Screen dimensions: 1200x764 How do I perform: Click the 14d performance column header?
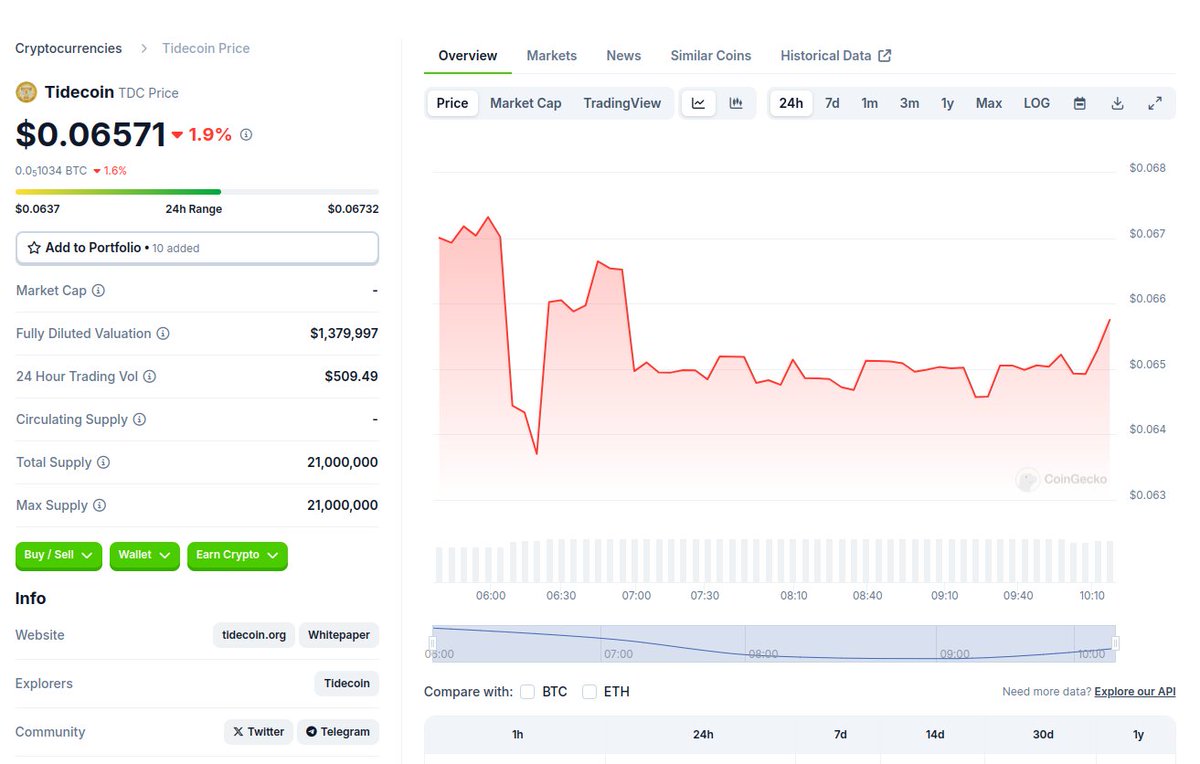[x=935, y=735]
